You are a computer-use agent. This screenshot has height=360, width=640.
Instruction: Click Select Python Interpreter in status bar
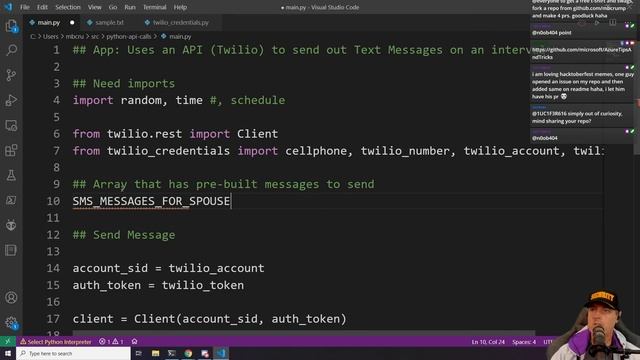click(56, 342)
